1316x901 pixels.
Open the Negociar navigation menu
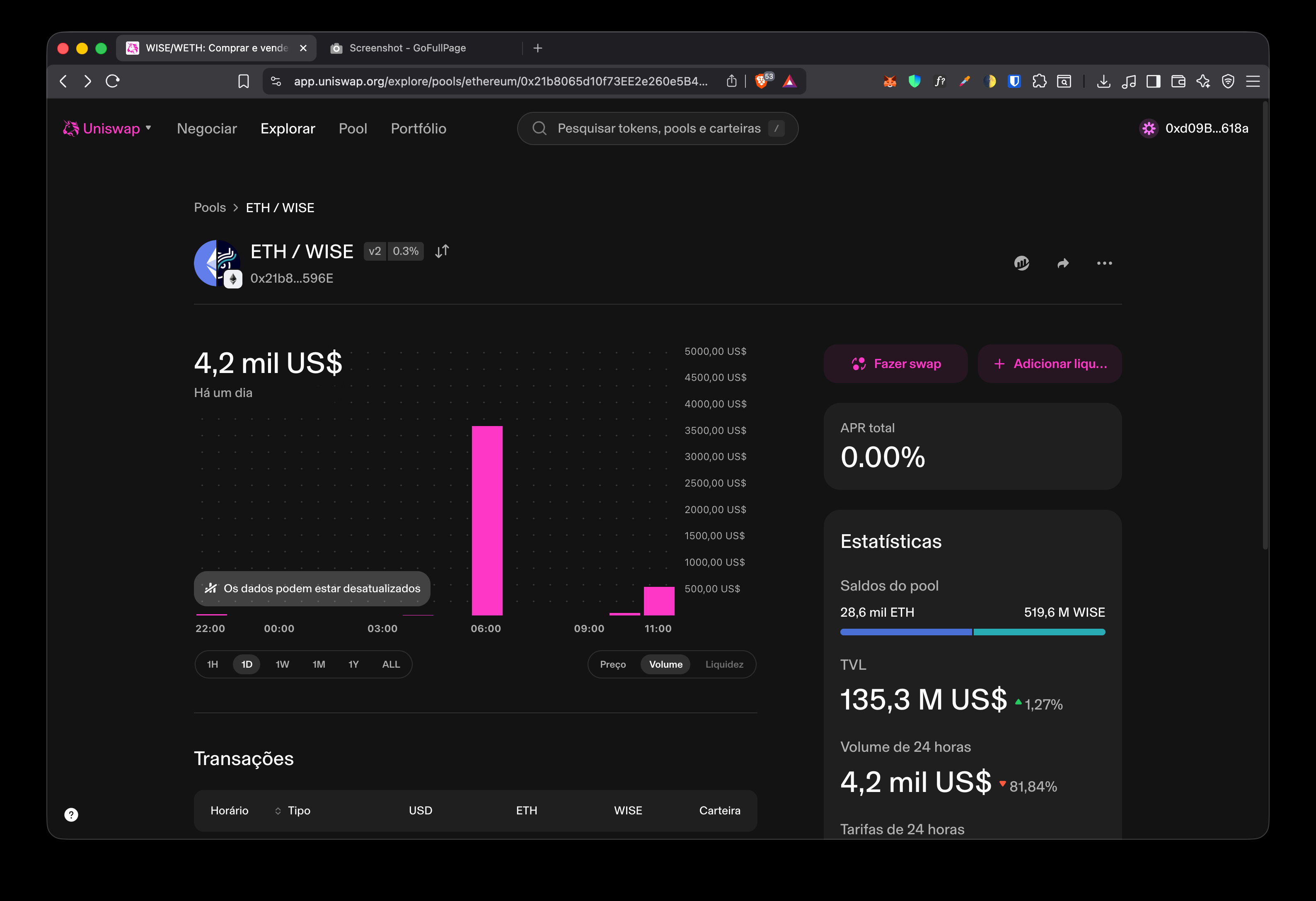[207, 128]
